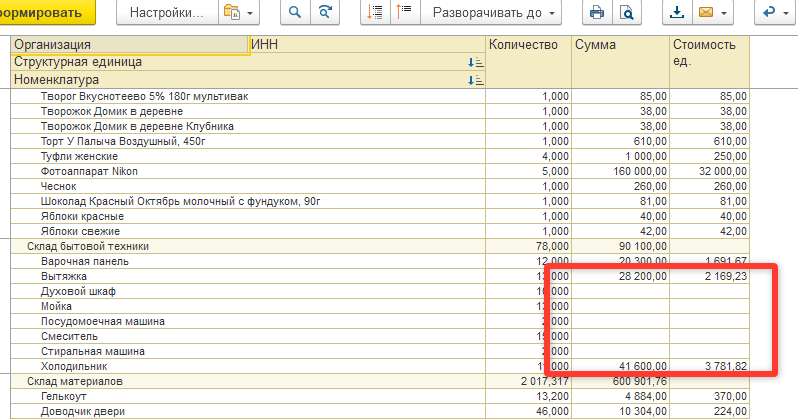Click the 32 000,00 unit cost cell
The width and height of the screenshot is (798, 419).
pyautogui.click(x=709, y=171)
